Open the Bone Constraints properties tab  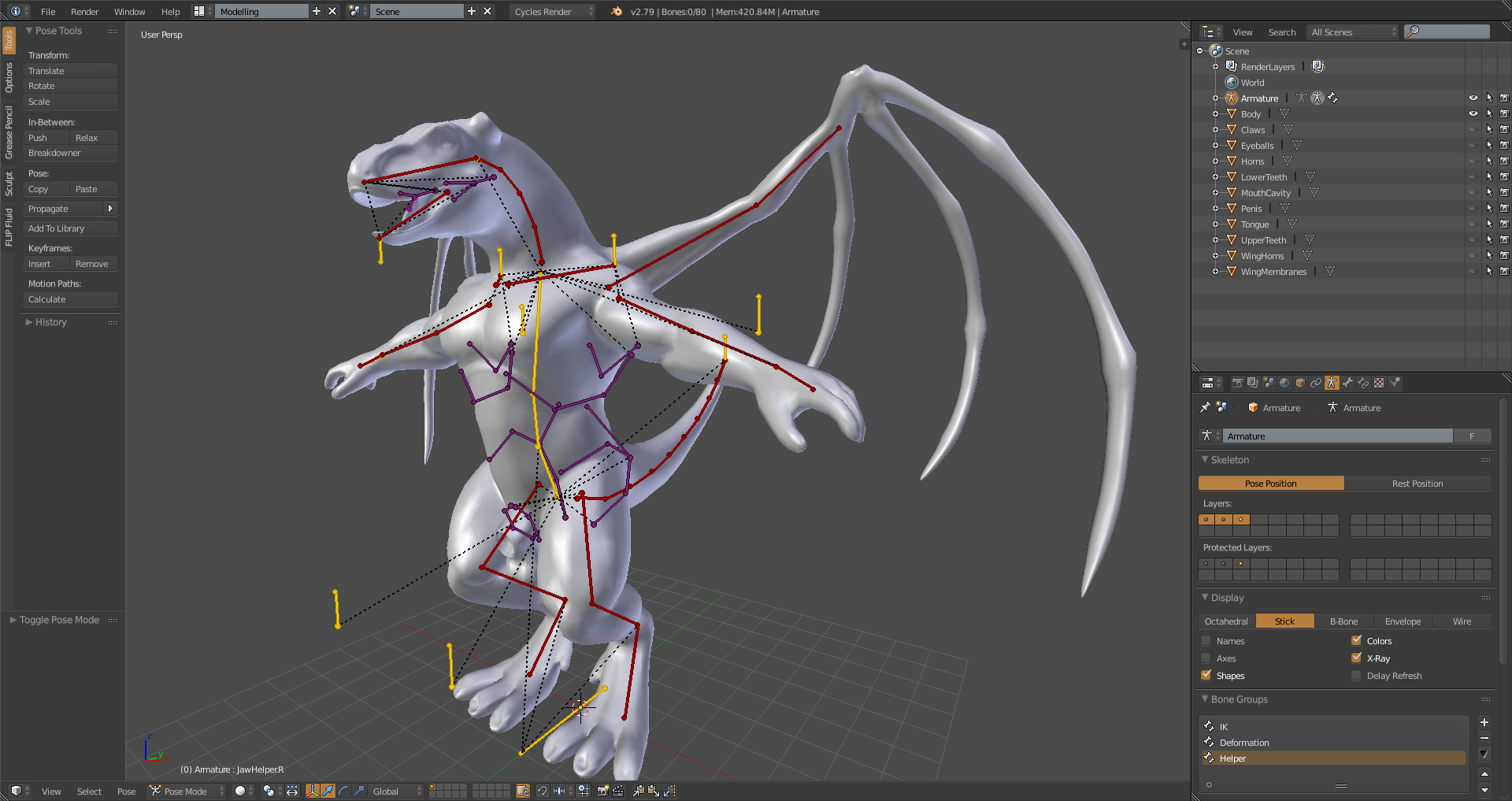(1363, 383)
